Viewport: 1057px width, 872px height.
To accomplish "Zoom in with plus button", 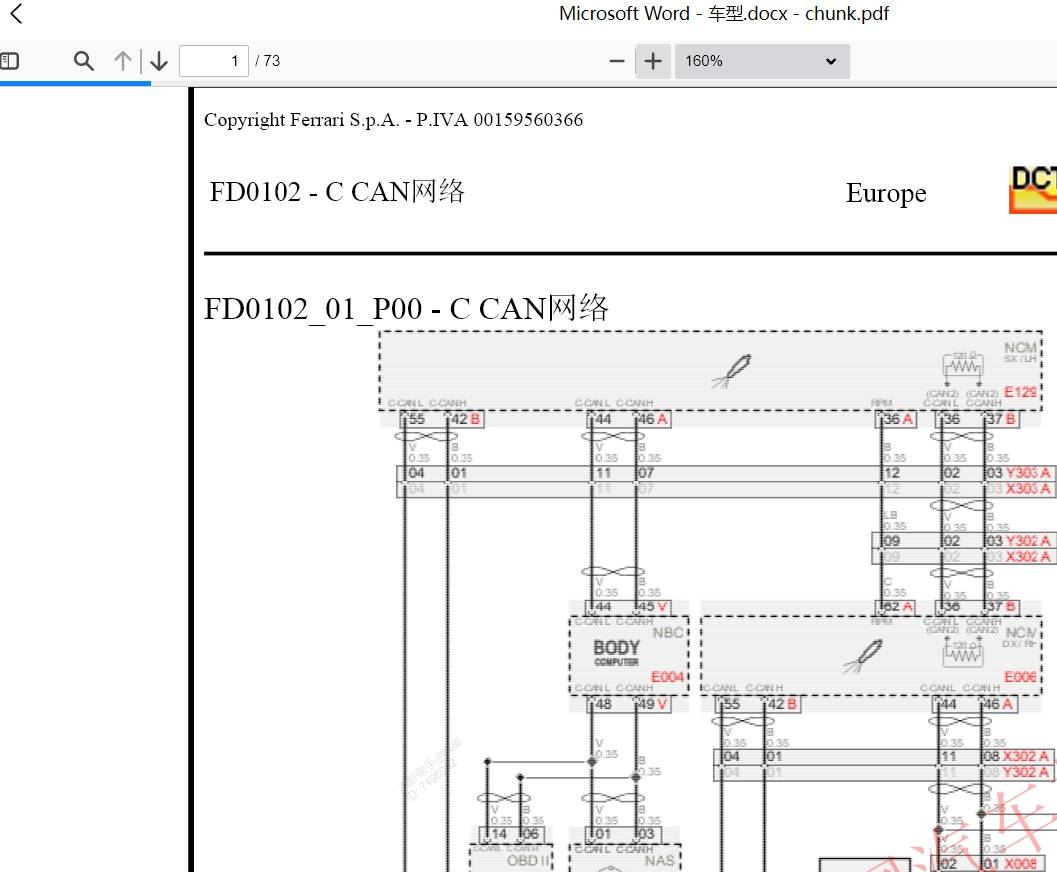I will [653, 61].
